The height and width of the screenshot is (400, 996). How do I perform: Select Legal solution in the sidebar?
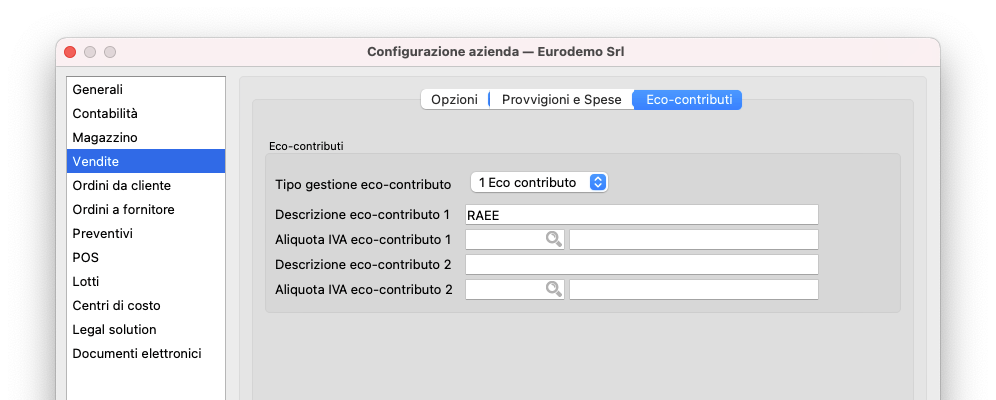tap(114, 329)
